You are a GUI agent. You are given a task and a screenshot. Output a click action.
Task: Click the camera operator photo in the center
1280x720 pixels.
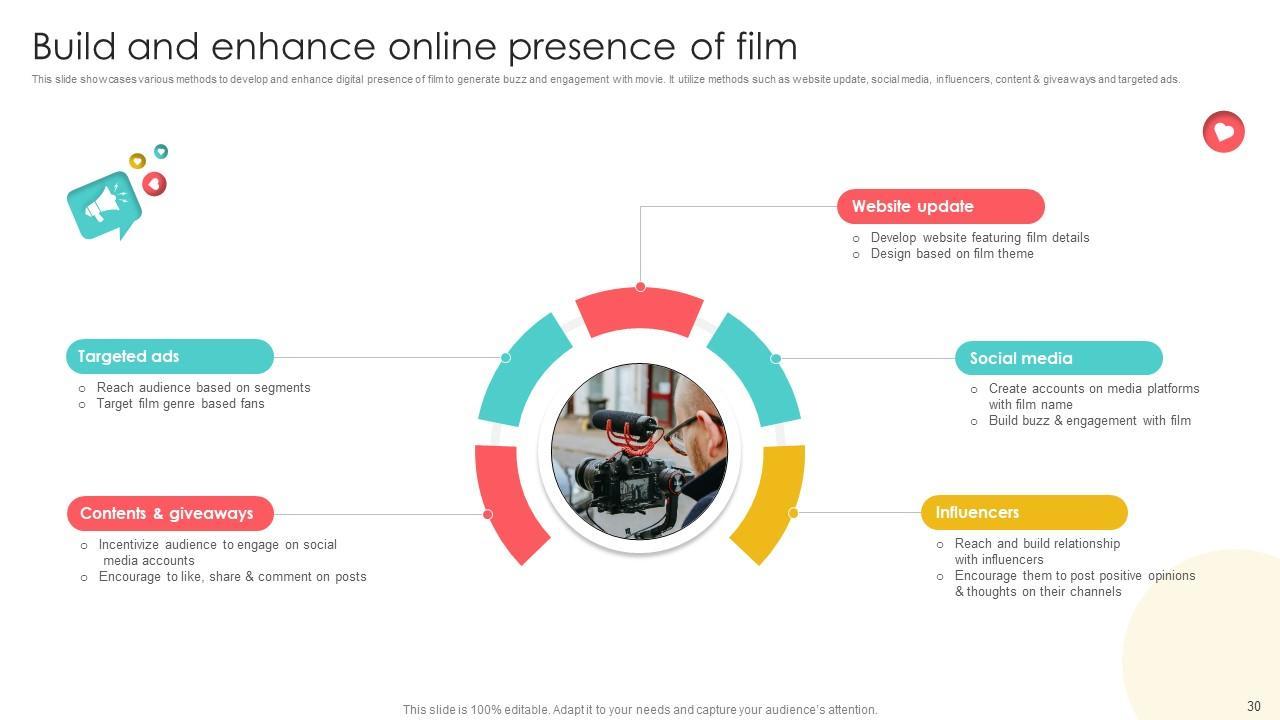coord(640,452)
